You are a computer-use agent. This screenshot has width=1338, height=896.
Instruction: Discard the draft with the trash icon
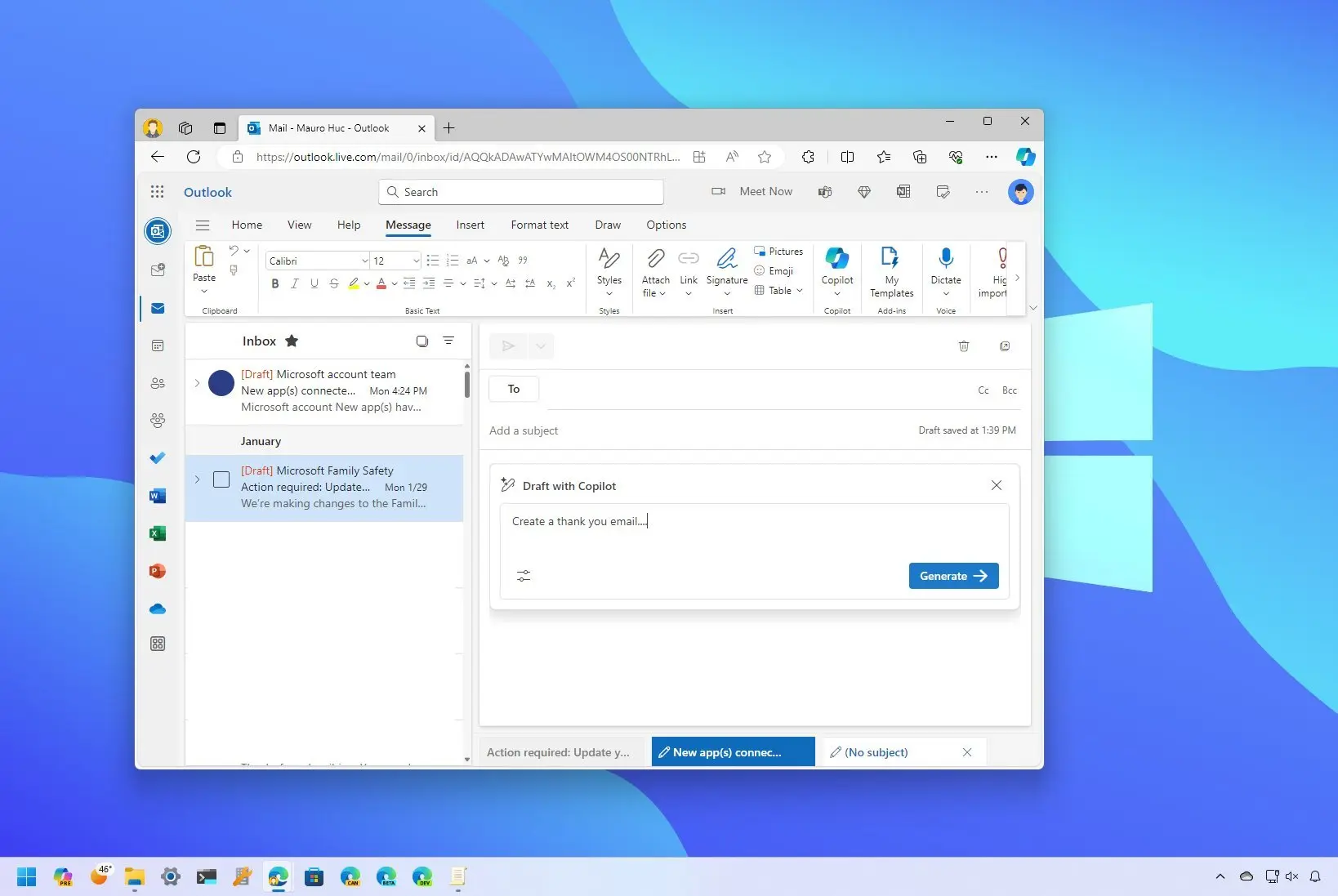[x=963, y=346]
